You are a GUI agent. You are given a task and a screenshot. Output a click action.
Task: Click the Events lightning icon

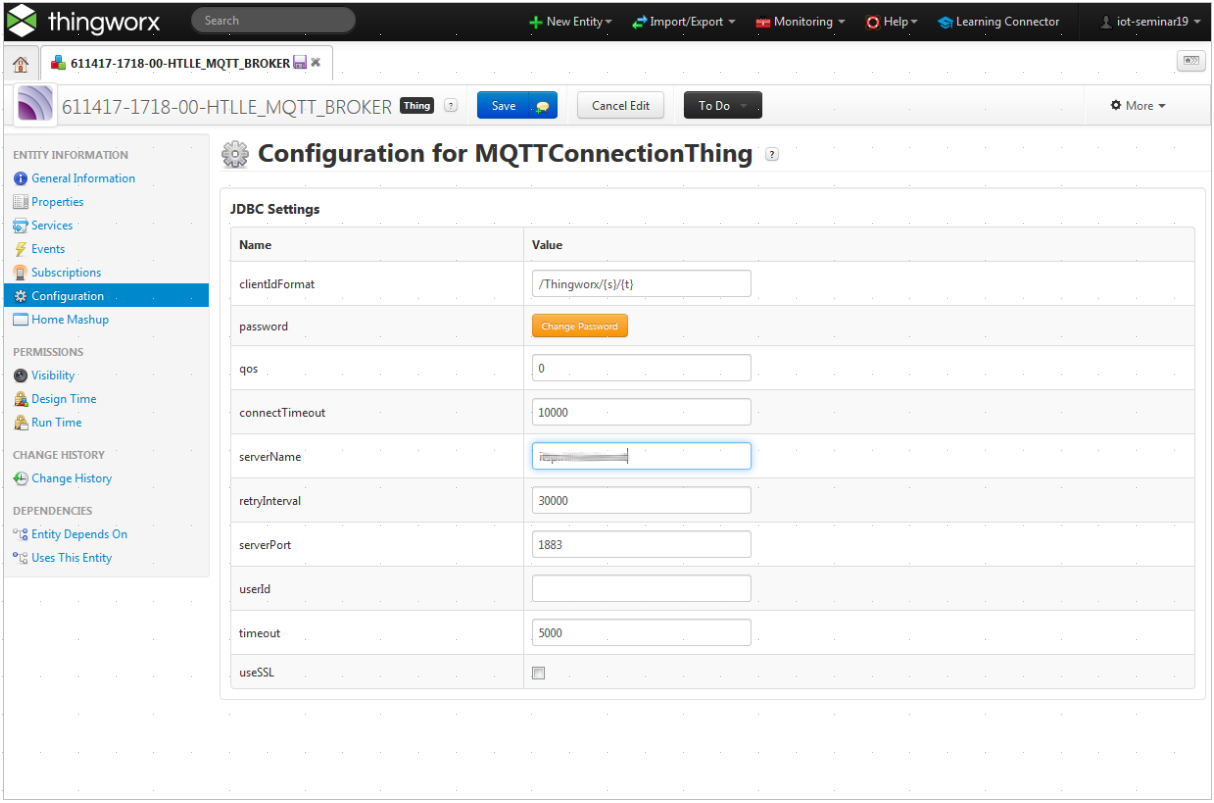coord(20,249)
